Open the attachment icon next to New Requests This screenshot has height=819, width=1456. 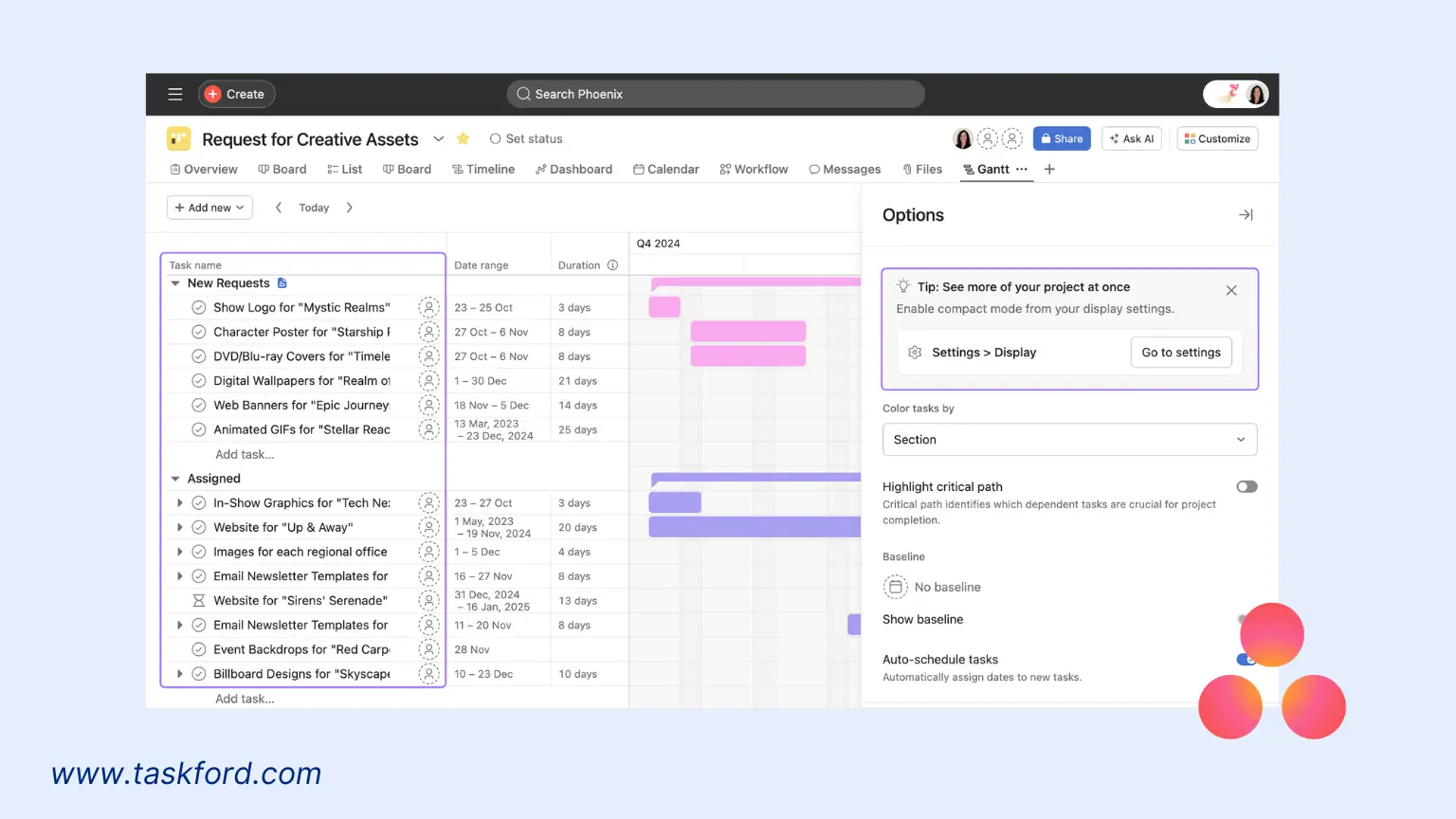(x=281, y=282)
